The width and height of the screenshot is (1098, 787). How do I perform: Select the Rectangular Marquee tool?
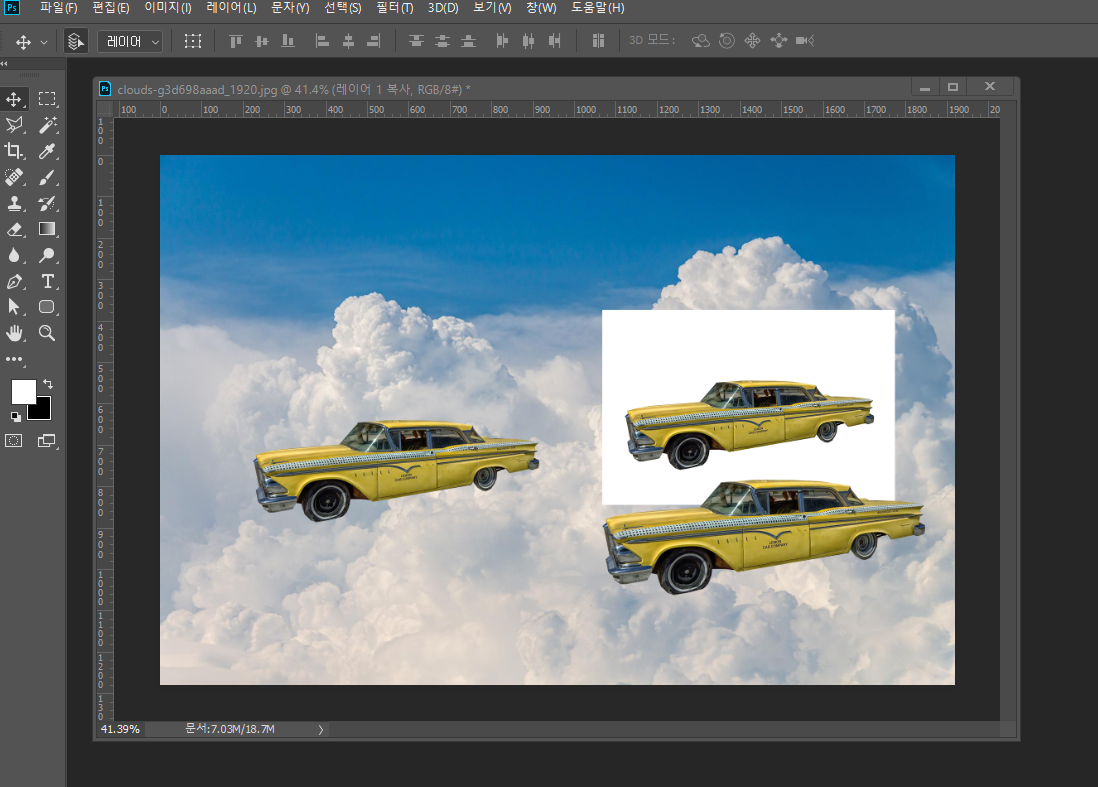[x=47, y=99]
